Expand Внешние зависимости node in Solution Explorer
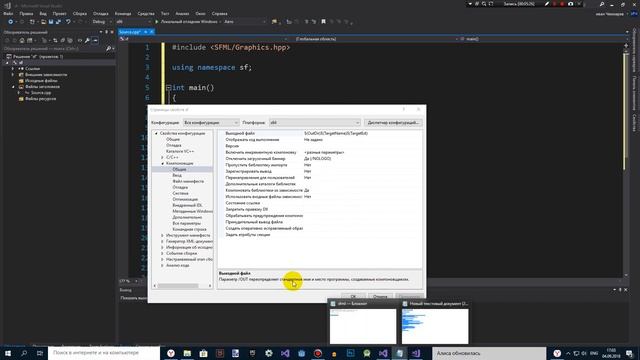This screenshot has height=360, width=640. pyautogui.click(x=13, y=75)
